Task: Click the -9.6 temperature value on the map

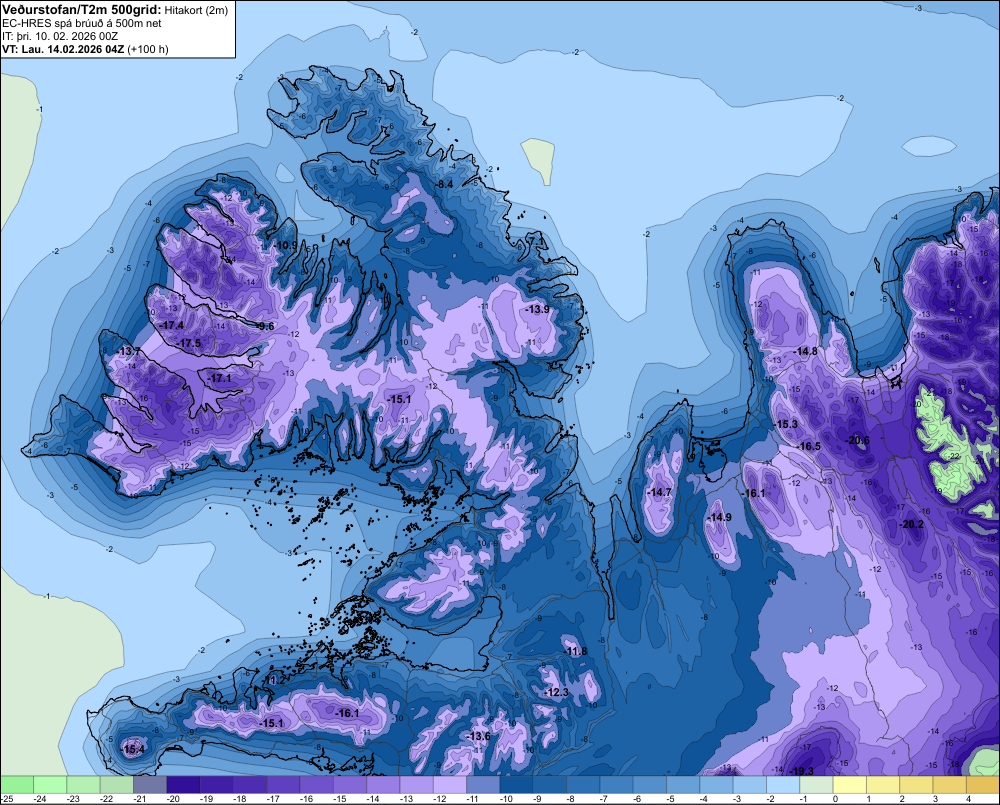Action: 265,326
